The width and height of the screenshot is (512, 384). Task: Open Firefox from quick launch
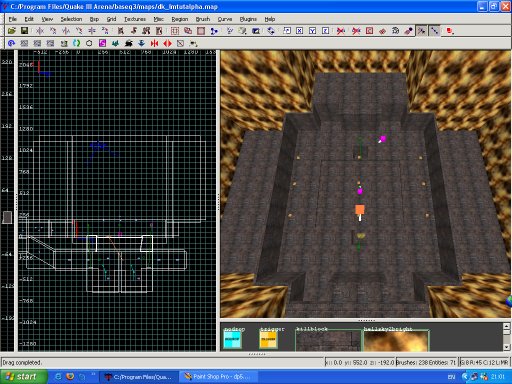point(70,377)
